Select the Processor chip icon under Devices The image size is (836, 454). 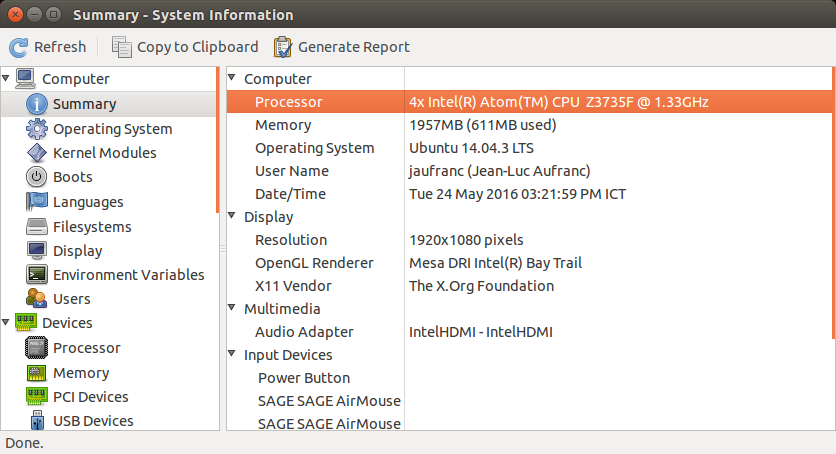pos(36,348)
